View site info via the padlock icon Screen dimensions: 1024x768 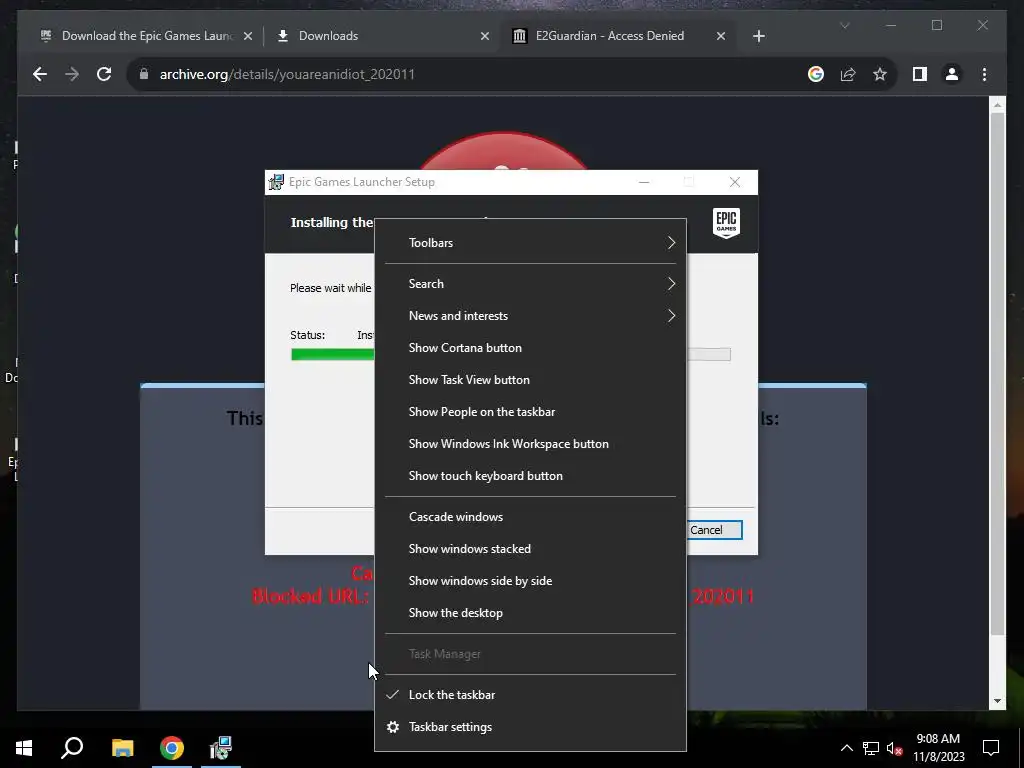[144, 74]
